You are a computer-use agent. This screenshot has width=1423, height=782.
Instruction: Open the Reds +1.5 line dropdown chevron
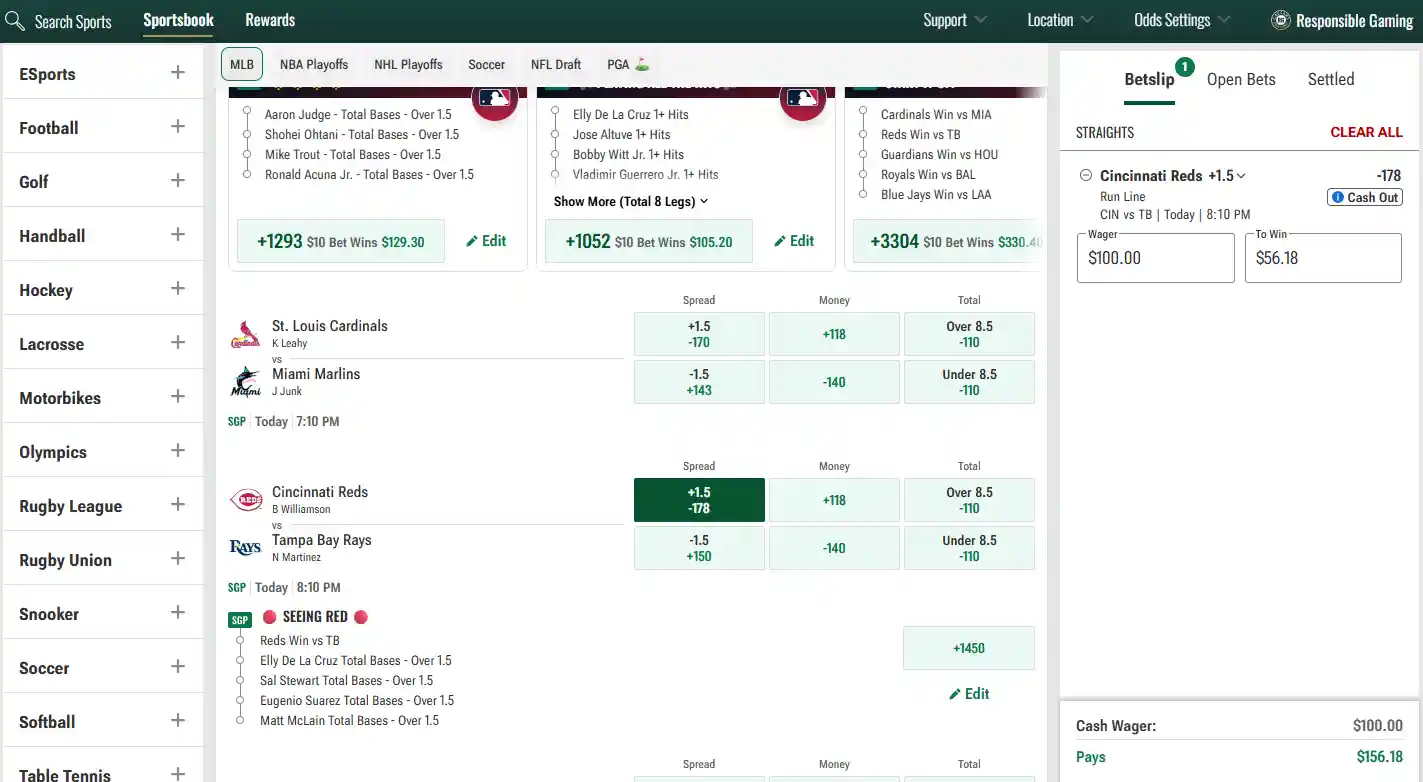coord(1241,176)
